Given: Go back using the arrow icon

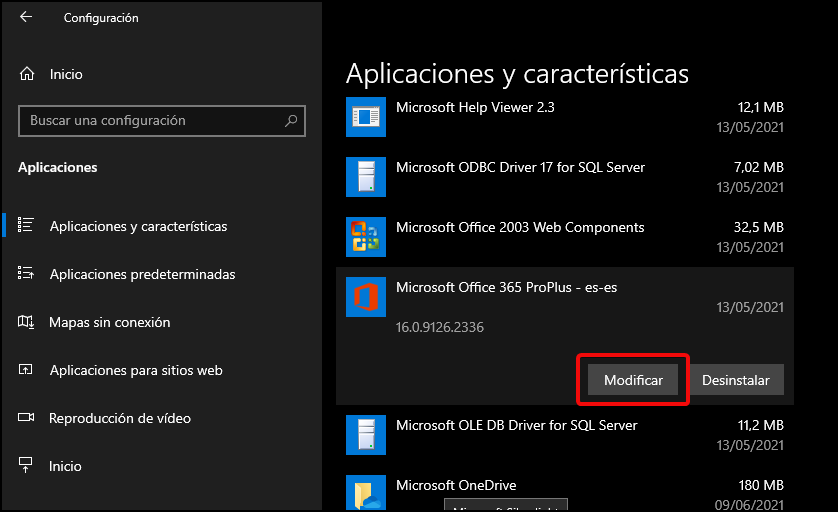Looking at the screenshot, I should click(x=26, y=17).
